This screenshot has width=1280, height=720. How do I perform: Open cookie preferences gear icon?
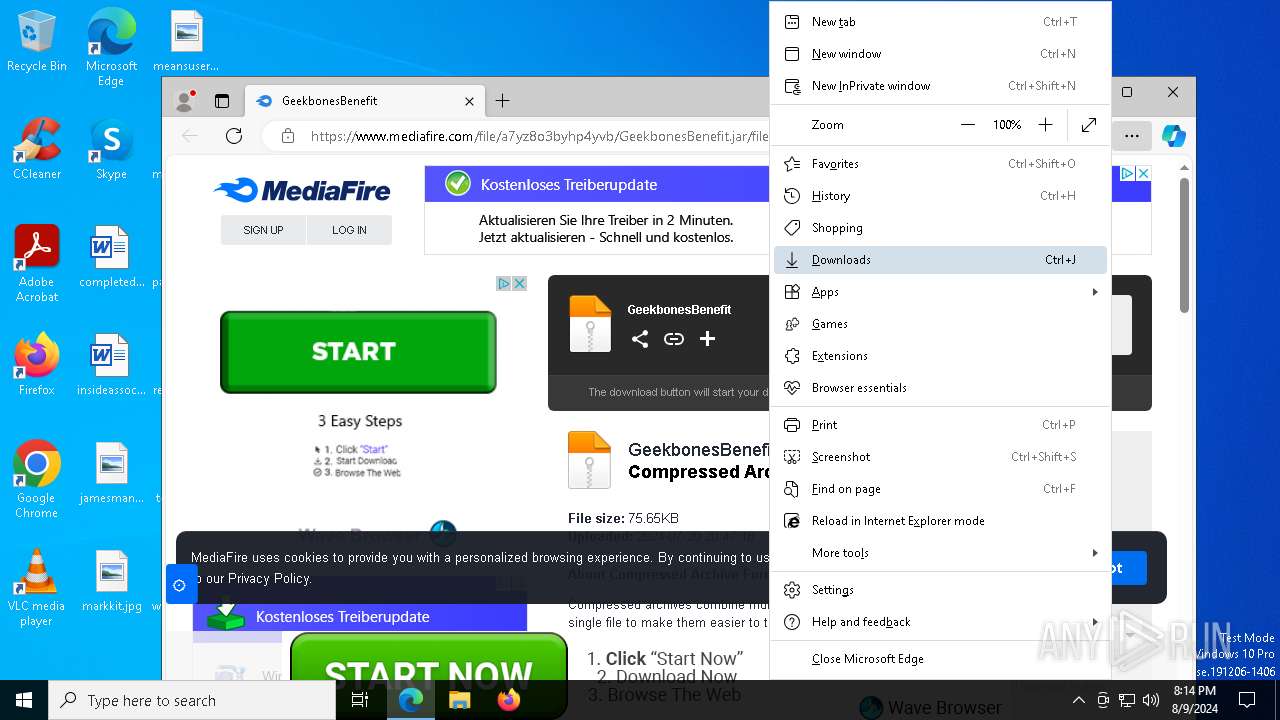pyautogui.click(x=179, y=585)
